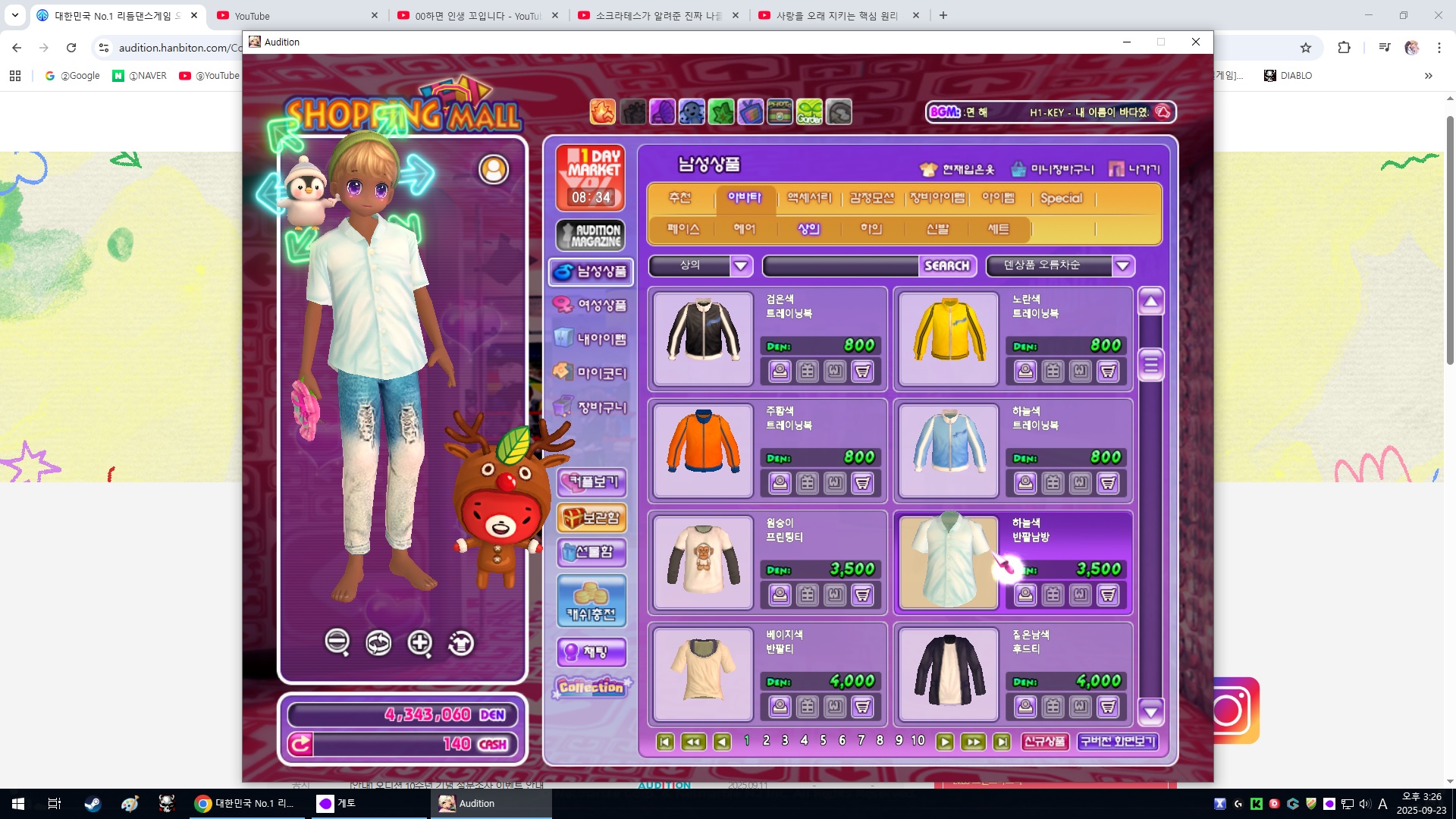Add 검은색 트레이닝복 to shopping cart

pos(862,371)
